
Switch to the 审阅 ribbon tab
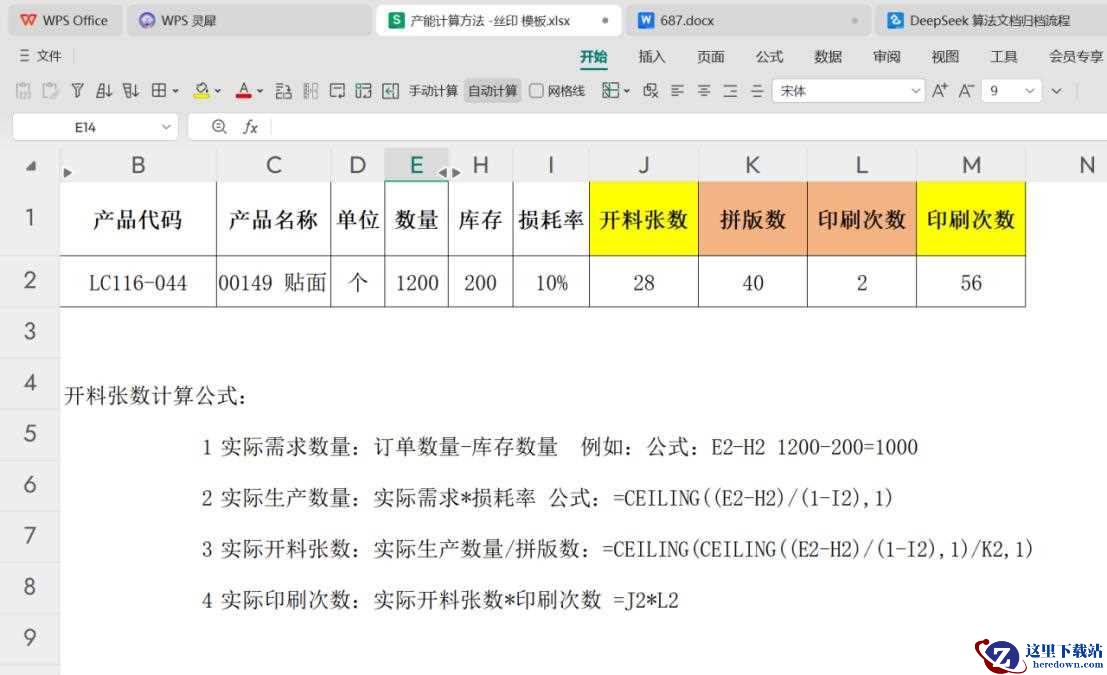pyautogui.click(x=886, y=56)
